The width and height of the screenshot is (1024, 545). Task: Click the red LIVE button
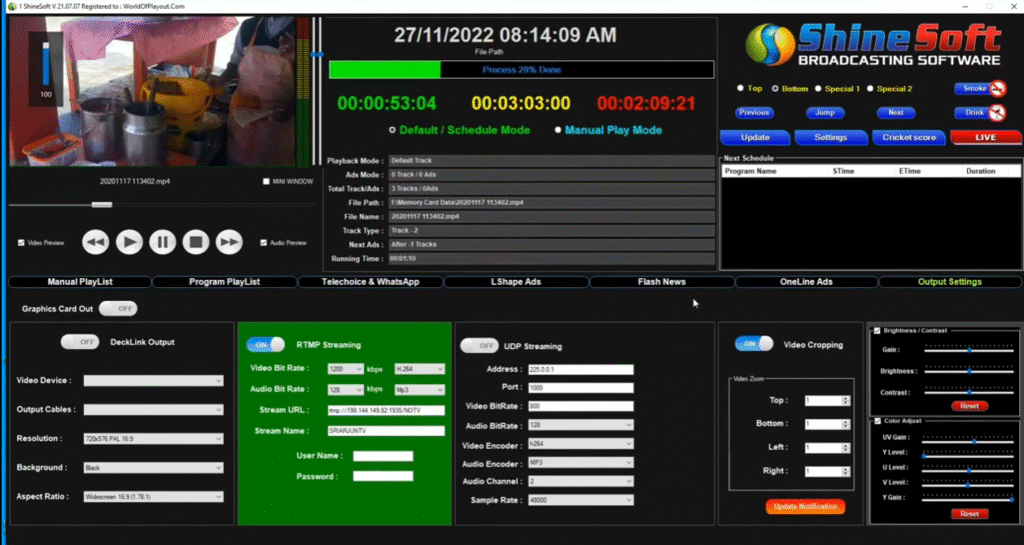point(985,137)
